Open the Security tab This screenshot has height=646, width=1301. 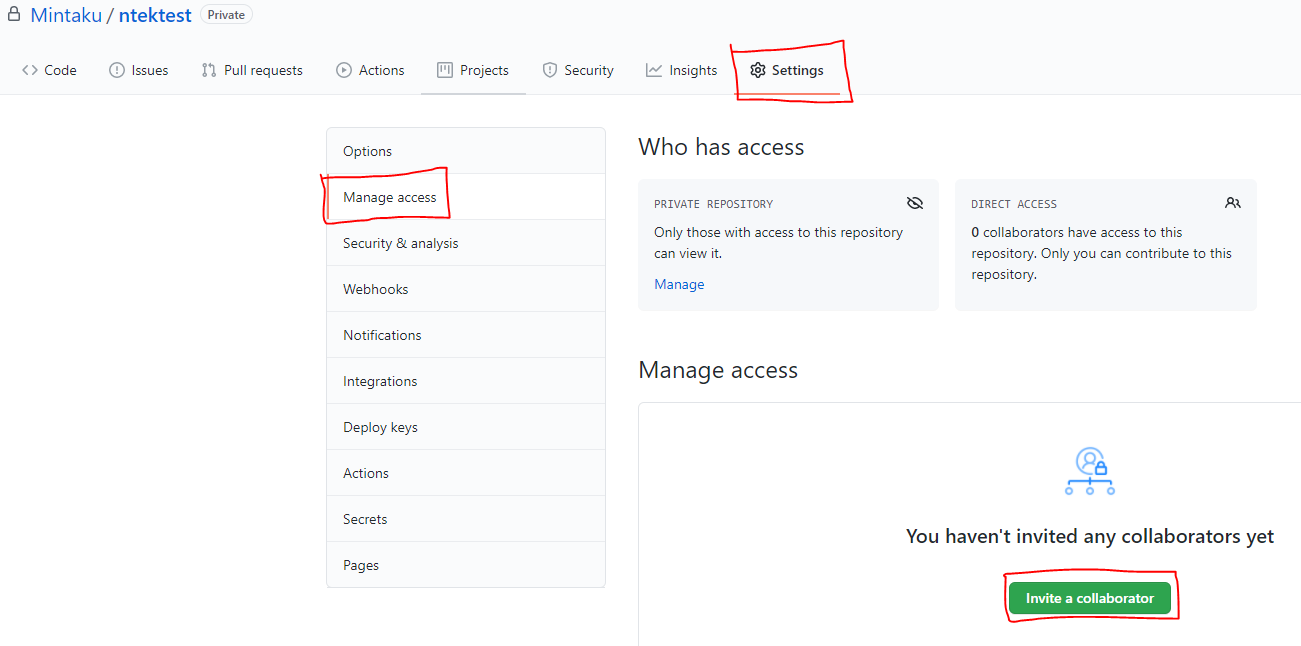578,70
